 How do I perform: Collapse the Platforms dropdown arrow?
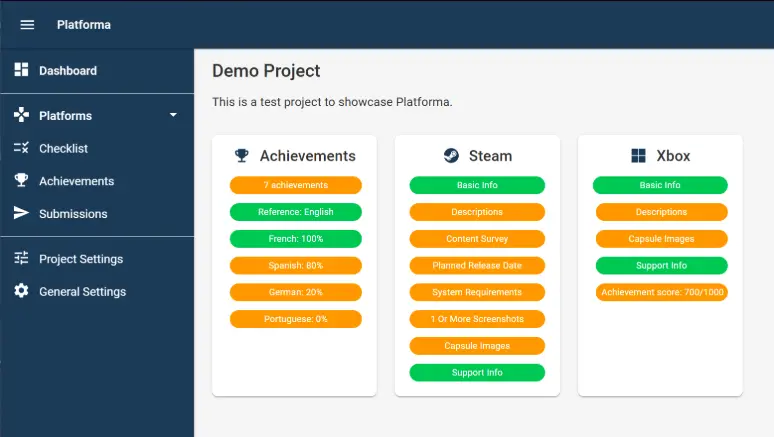pyautogui.click(x=173, y=115)
